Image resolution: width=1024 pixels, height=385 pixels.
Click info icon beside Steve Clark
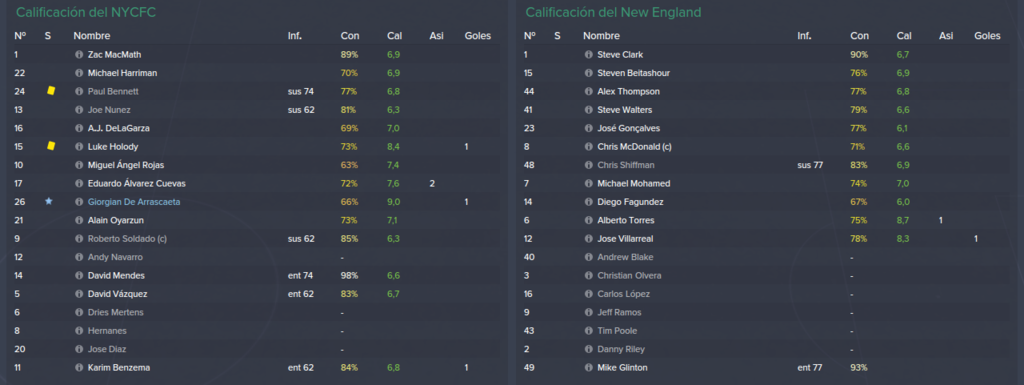tap(588, 55)
